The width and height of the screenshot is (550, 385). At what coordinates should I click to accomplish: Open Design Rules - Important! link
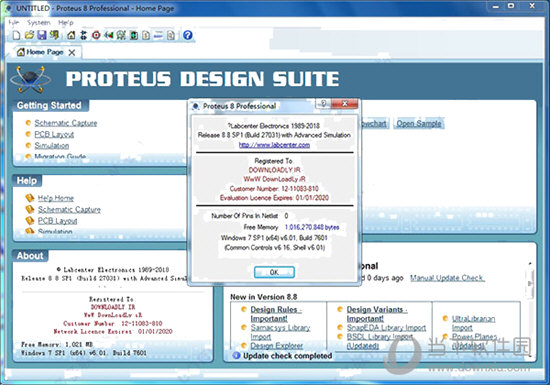click(276, 314)
